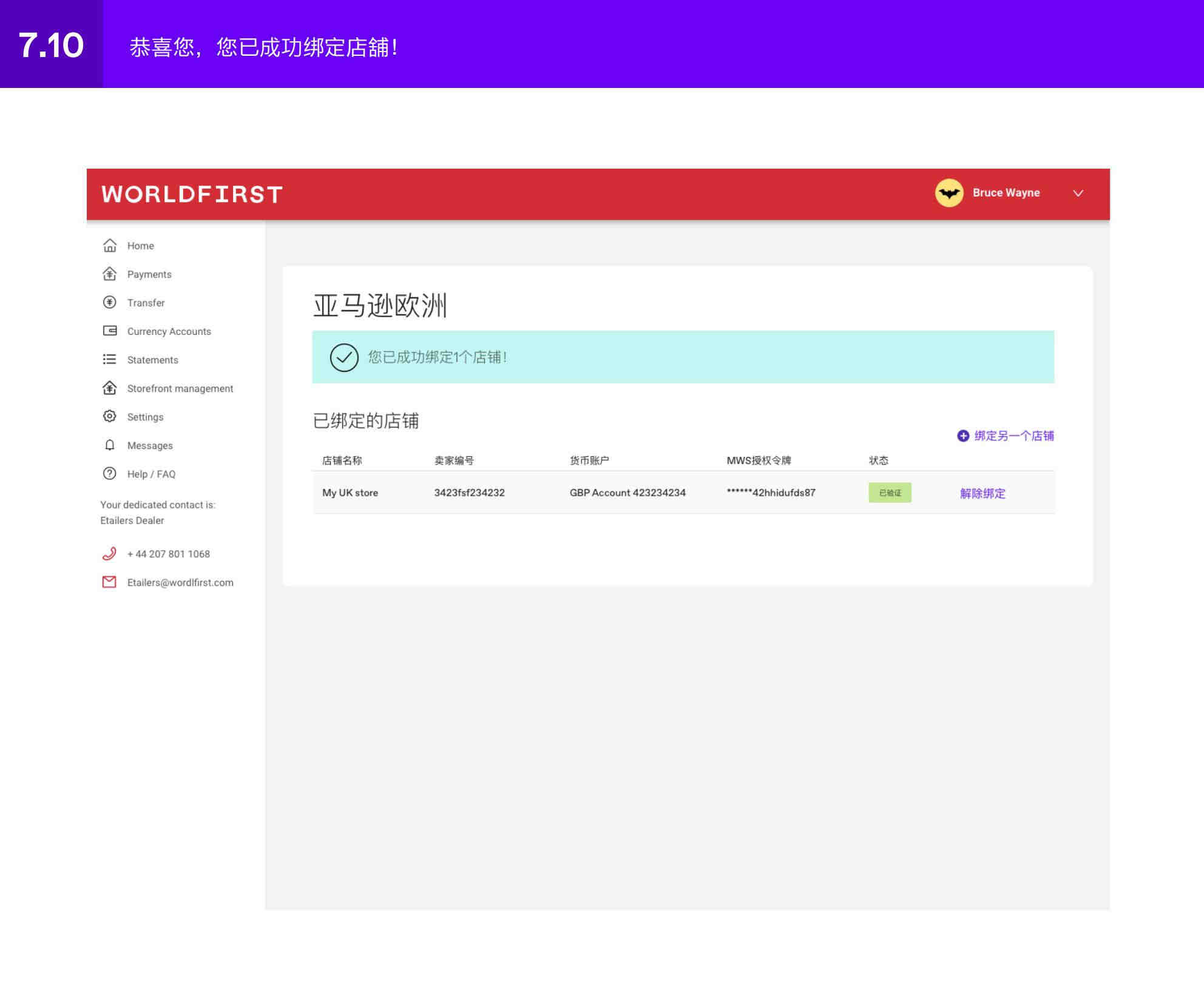This screenshot has width=1204, height=998.
Task: Open Settings menu item
Action: pos(145,417)
